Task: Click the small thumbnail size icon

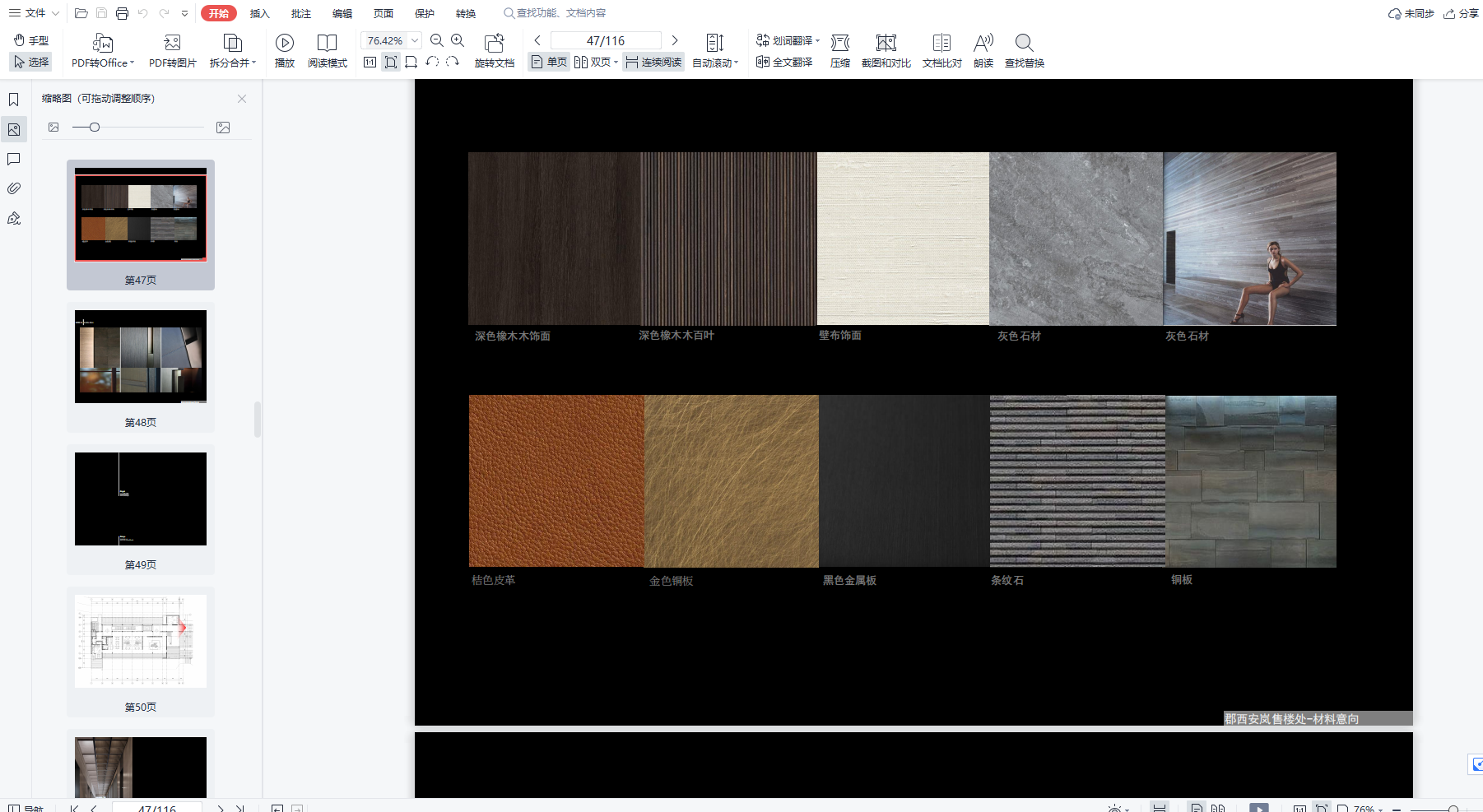Action: tap(53, 128)
